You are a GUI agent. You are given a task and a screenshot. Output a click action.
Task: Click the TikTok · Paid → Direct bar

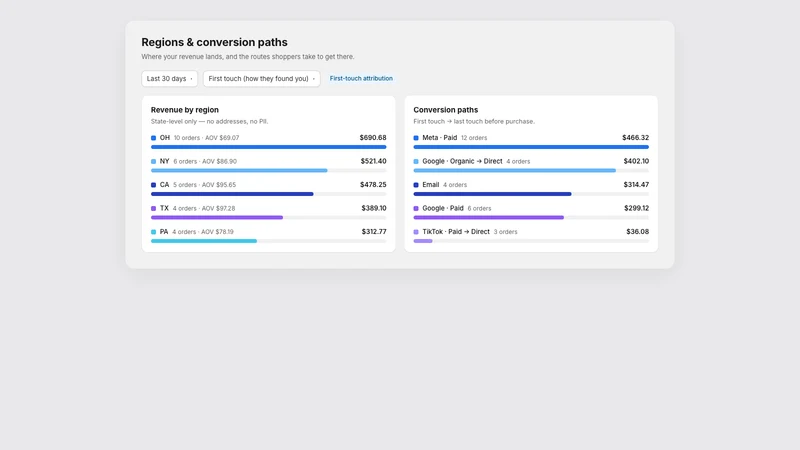pos(423,241)
